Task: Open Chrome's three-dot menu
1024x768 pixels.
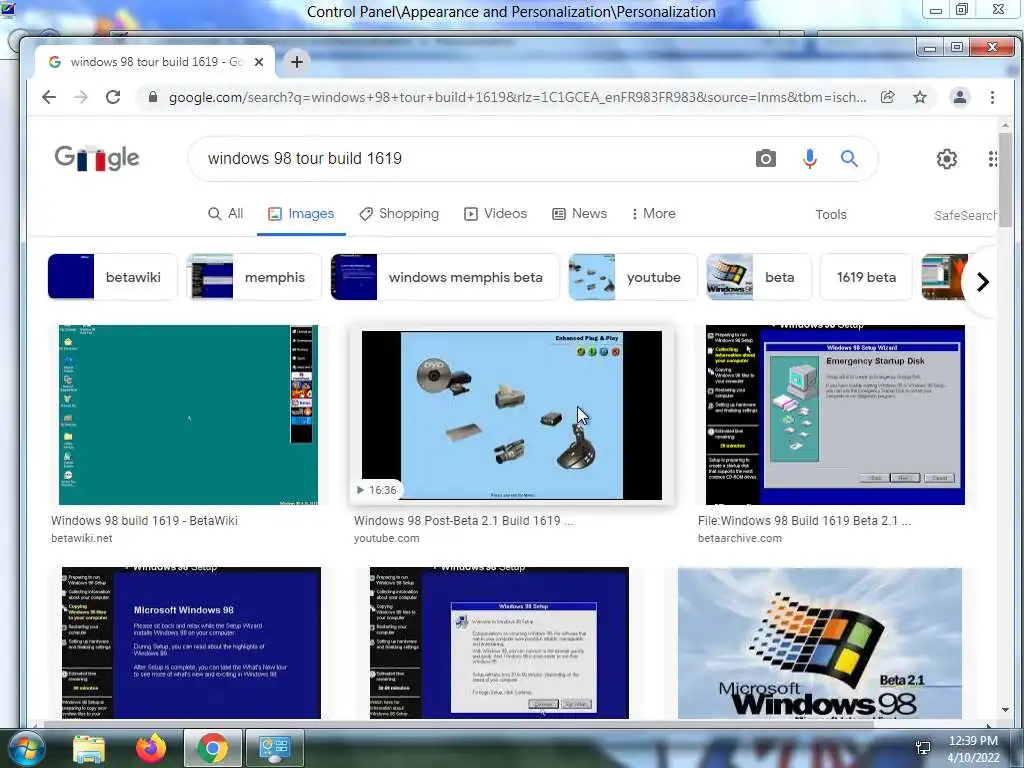Action: tap(992, 97)
